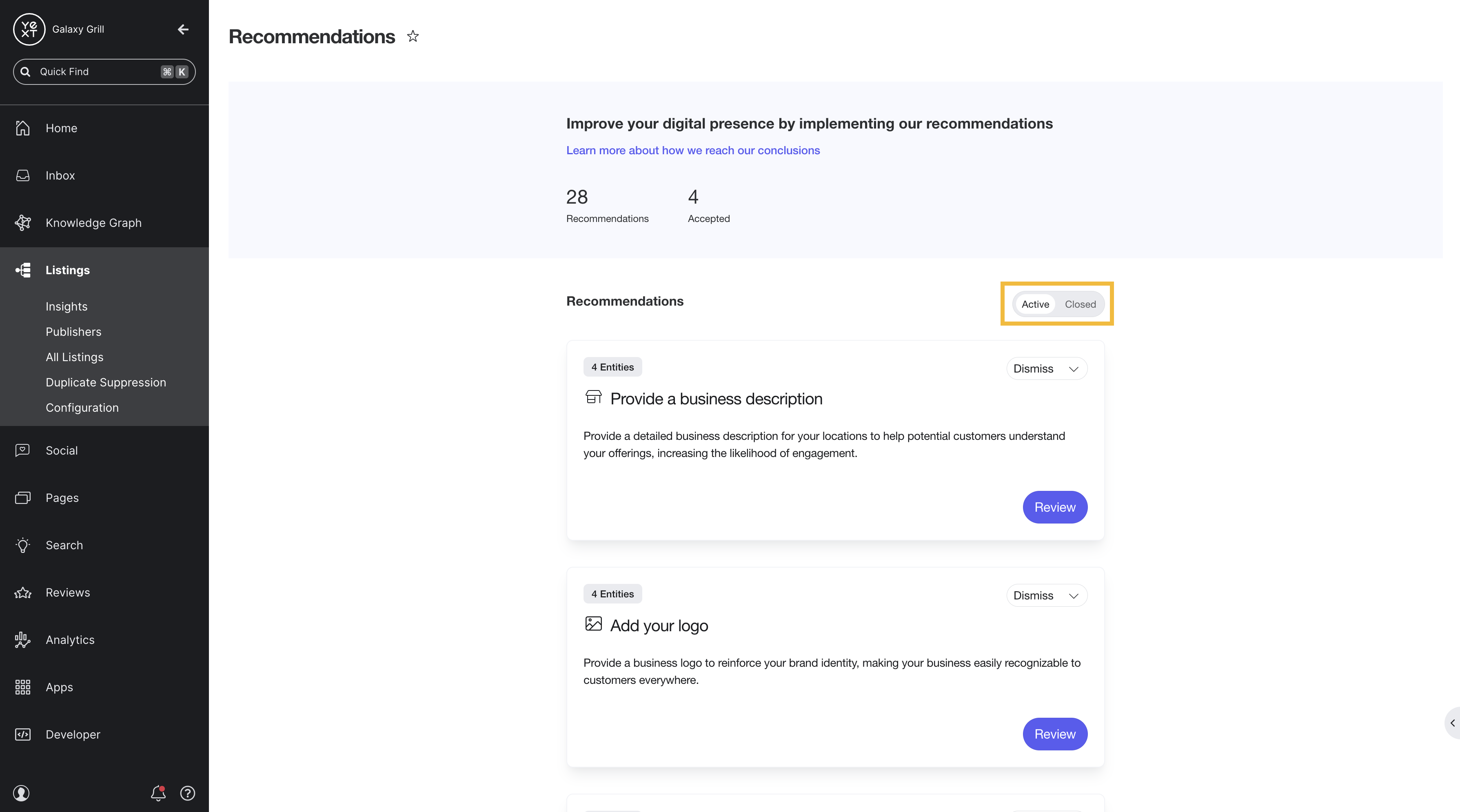Collapse the sidebar using the back arrow
Viewport: 1460px width, 812px height.
point(183,29)
